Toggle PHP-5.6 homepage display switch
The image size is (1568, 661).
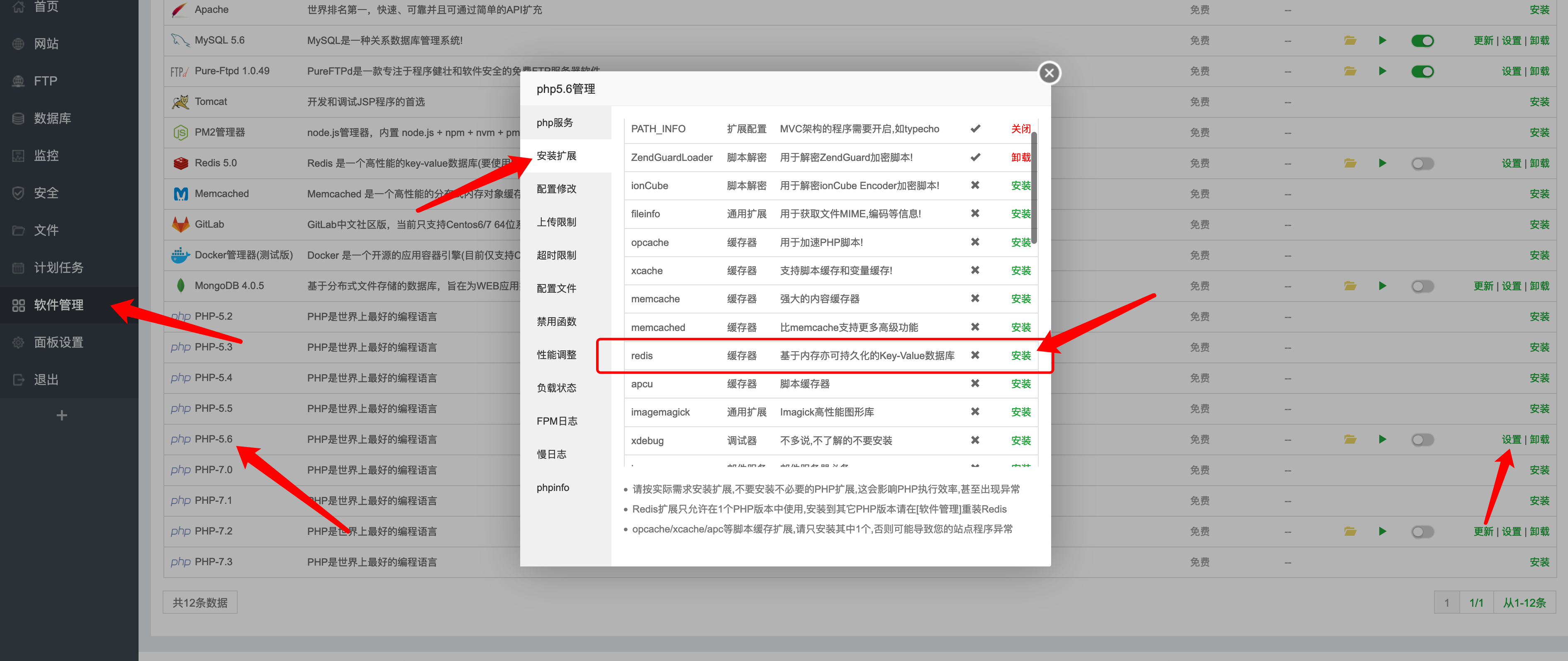(x=1422, y=440)
